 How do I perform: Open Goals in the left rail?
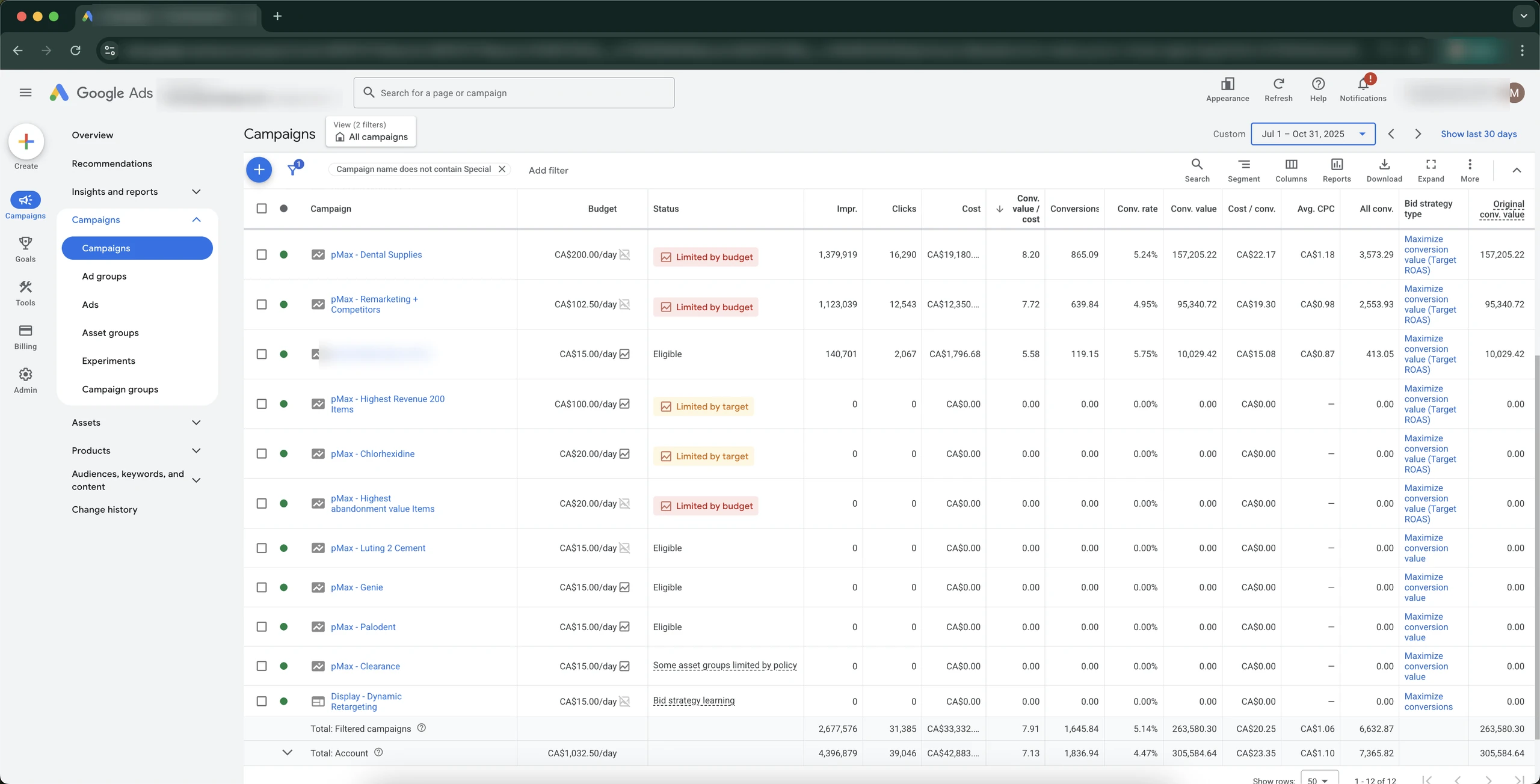(x=25, y=249)
